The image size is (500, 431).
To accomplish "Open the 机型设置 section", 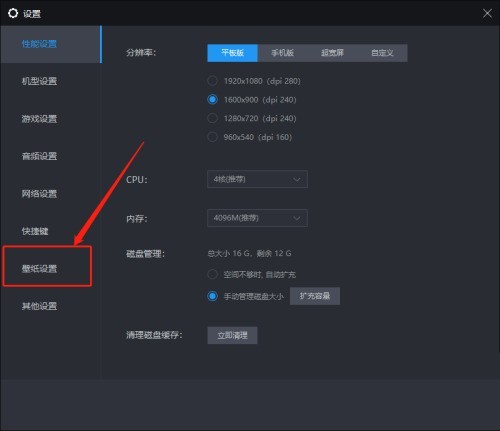I will (39, 81).
